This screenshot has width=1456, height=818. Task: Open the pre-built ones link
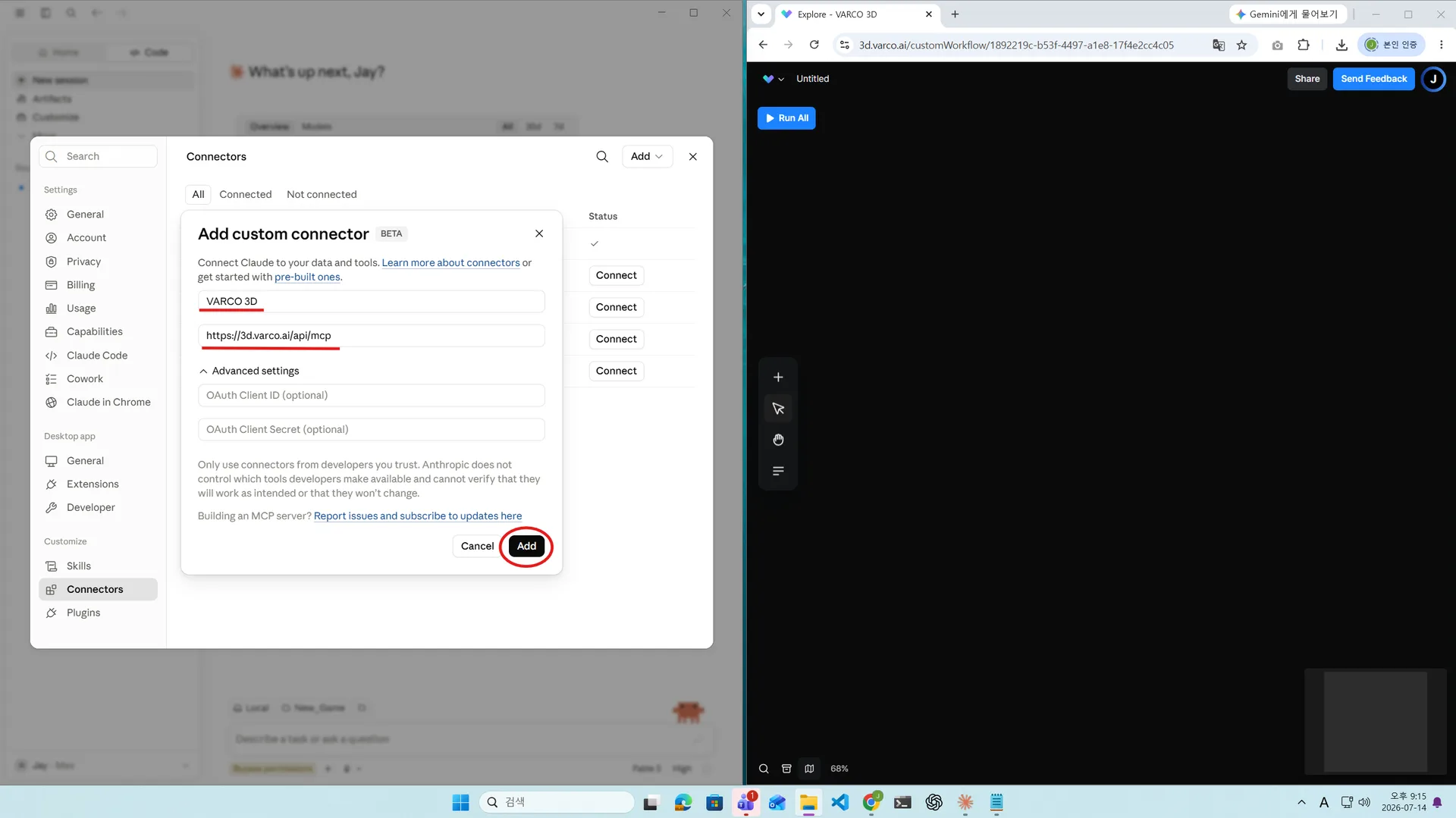(307, 277)
